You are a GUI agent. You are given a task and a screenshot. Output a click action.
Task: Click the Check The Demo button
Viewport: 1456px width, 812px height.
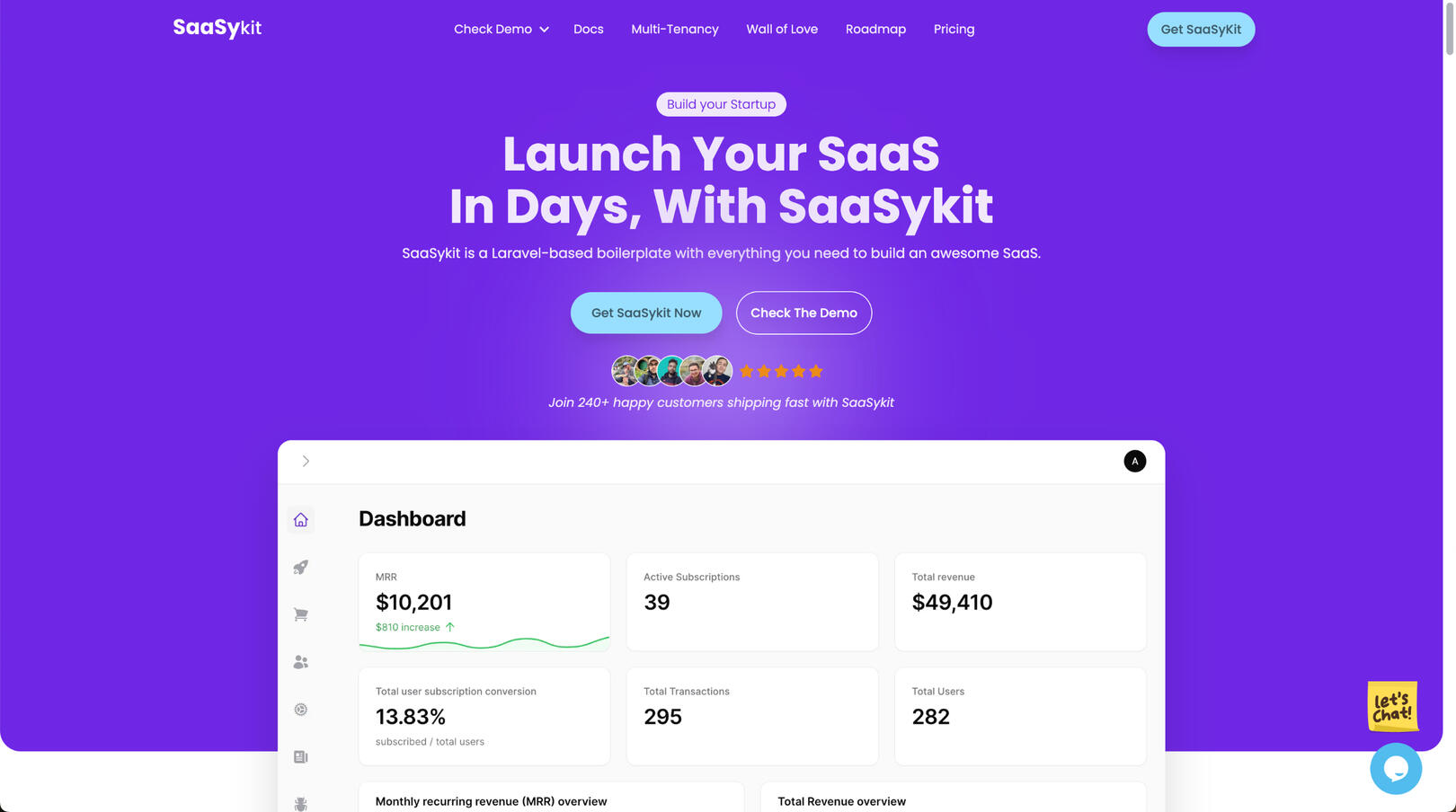click(x=803, y=313)
